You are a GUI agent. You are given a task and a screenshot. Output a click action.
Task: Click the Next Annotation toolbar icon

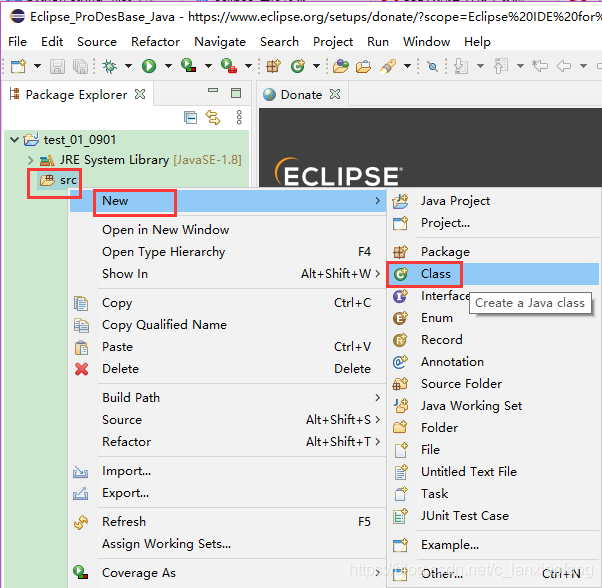(461, 66)
